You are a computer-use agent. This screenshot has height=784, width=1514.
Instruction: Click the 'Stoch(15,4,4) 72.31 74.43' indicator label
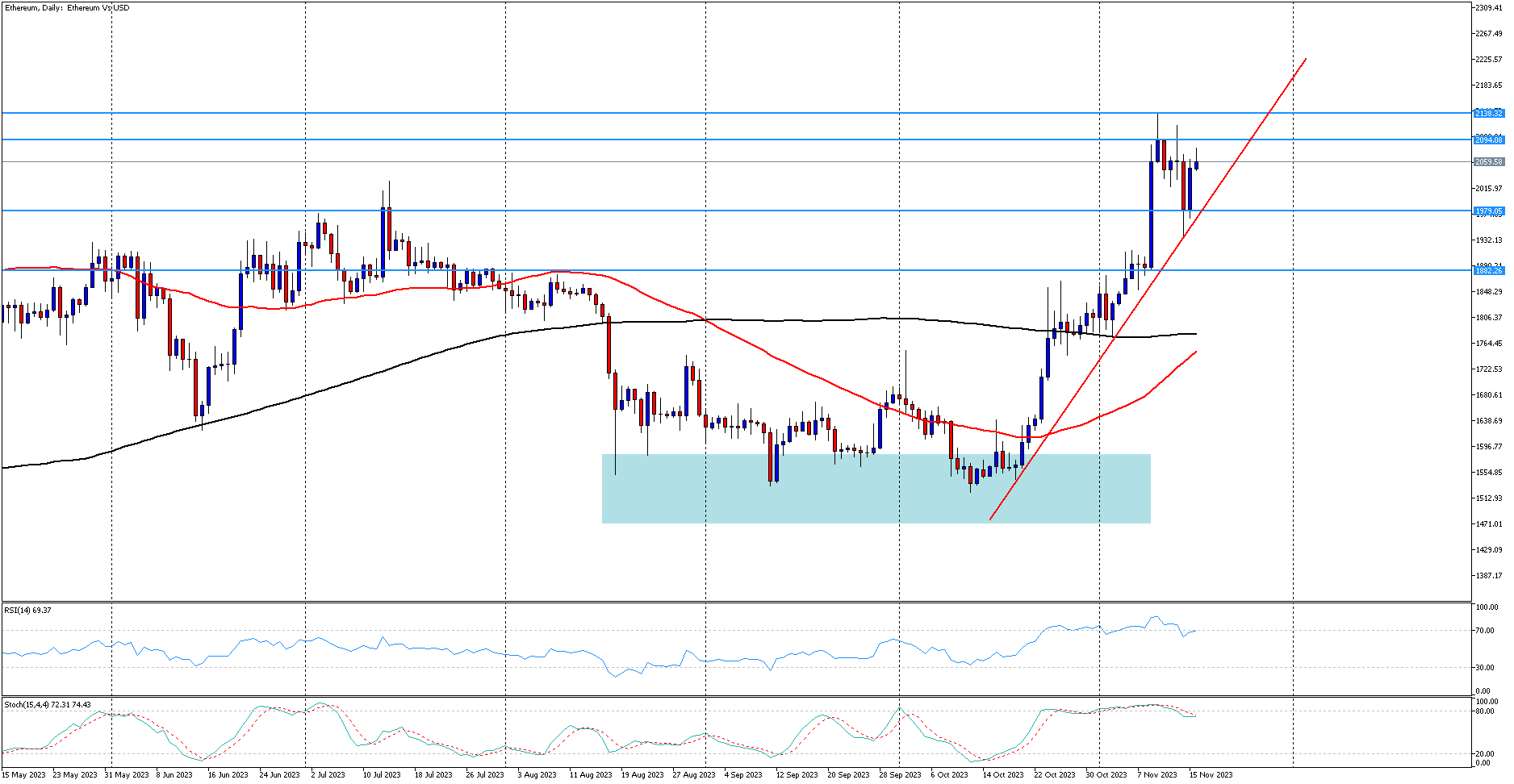48,705
